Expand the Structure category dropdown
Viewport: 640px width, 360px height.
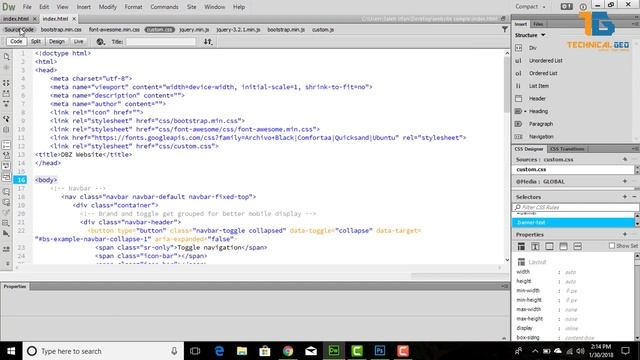click(543, 35)
